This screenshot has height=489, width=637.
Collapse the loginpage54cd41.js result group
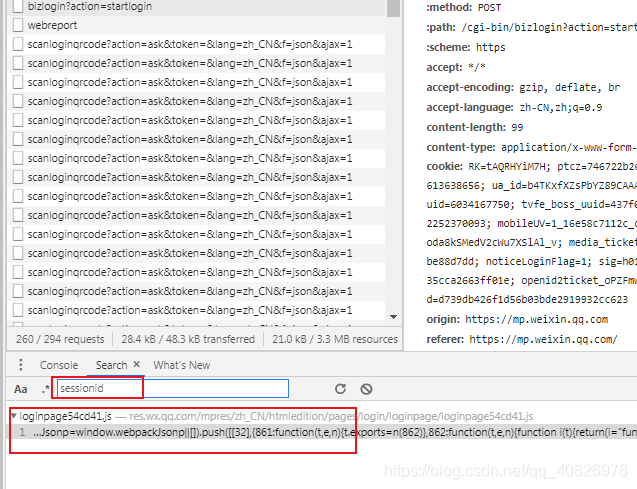click(14, 416)
